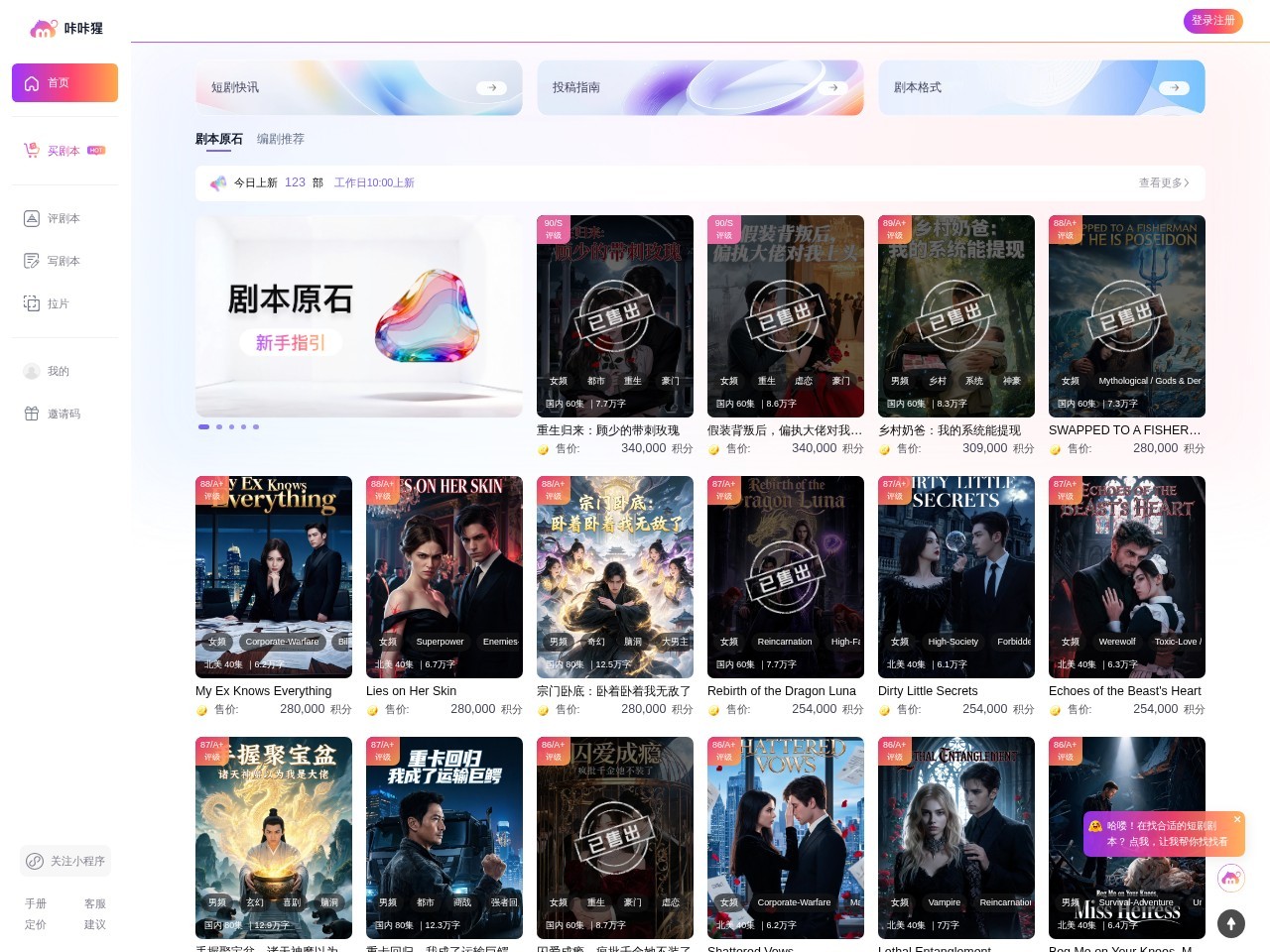This screenshot has height=952, width=1270.
Task: Click the Werewolf tag on Echoes cover
Action: [x=1117, y=642]
